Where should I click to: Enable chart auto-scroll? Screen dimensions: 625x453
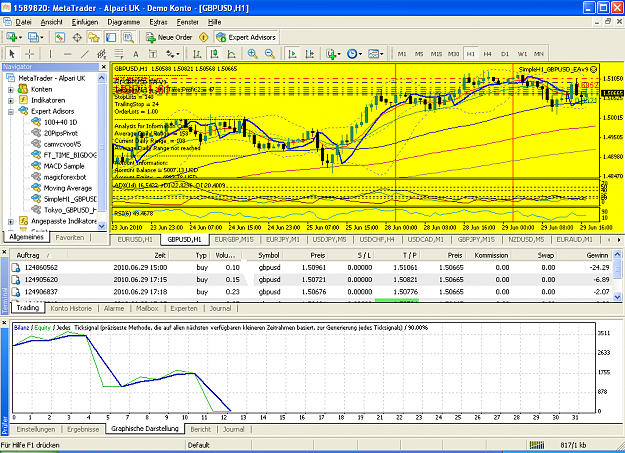(x=293, y=54)
